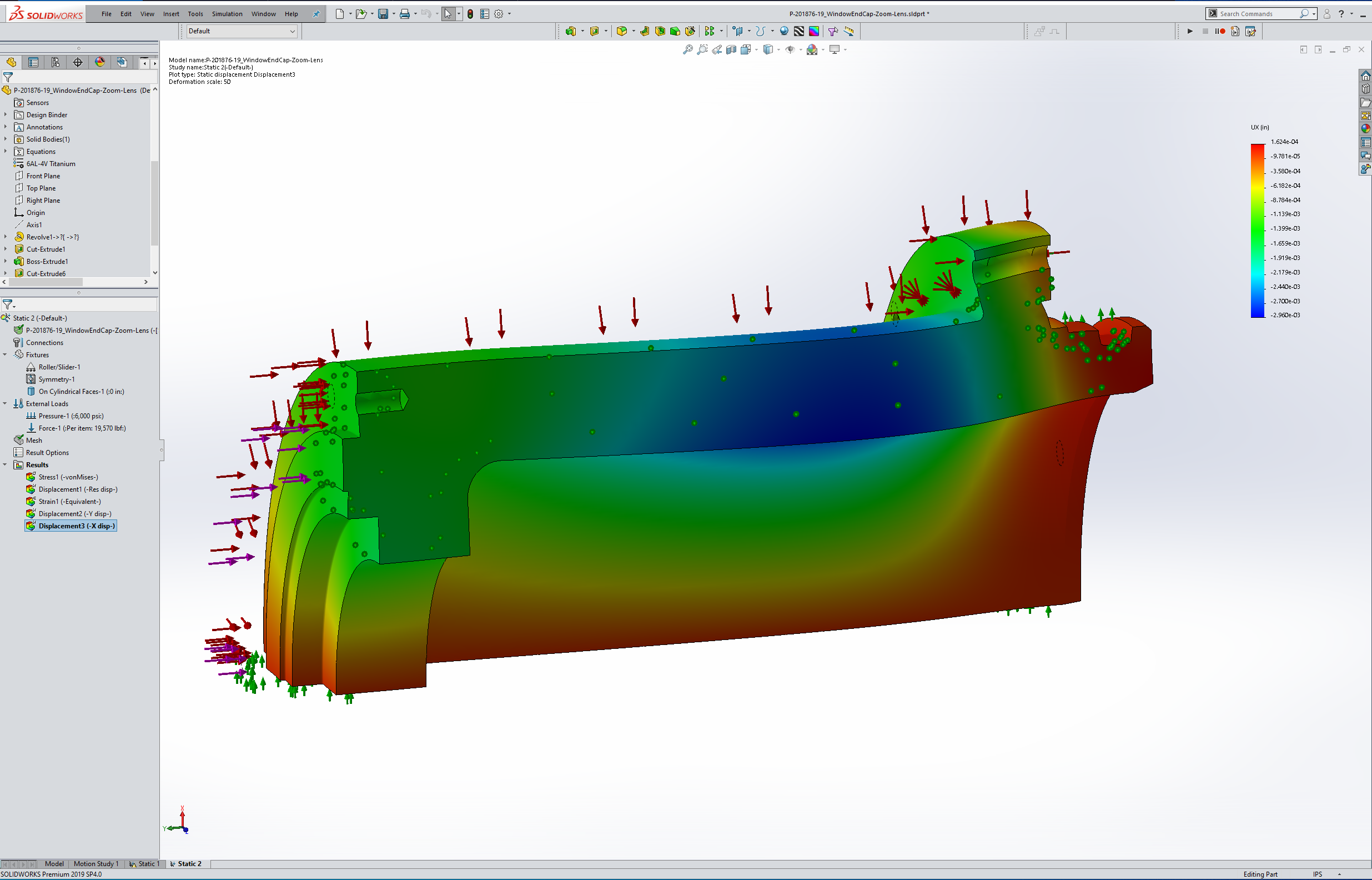This screenshot has width=1372, height=880.
Task: Open the ConfigurationManager tab
Action: tap(56, 62)
